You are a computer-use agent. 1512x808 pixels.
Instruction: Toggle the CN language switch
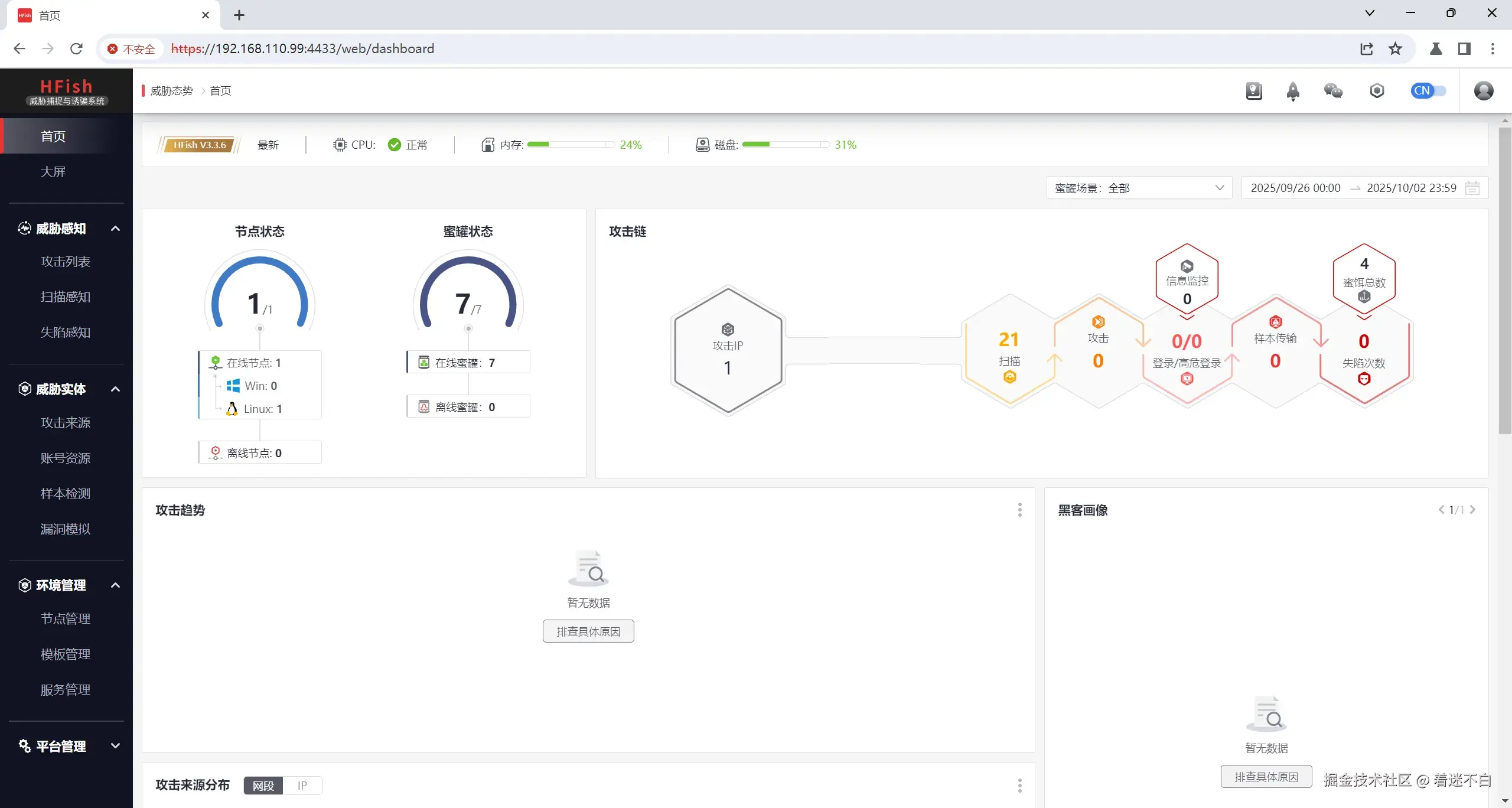(1428, 91)
